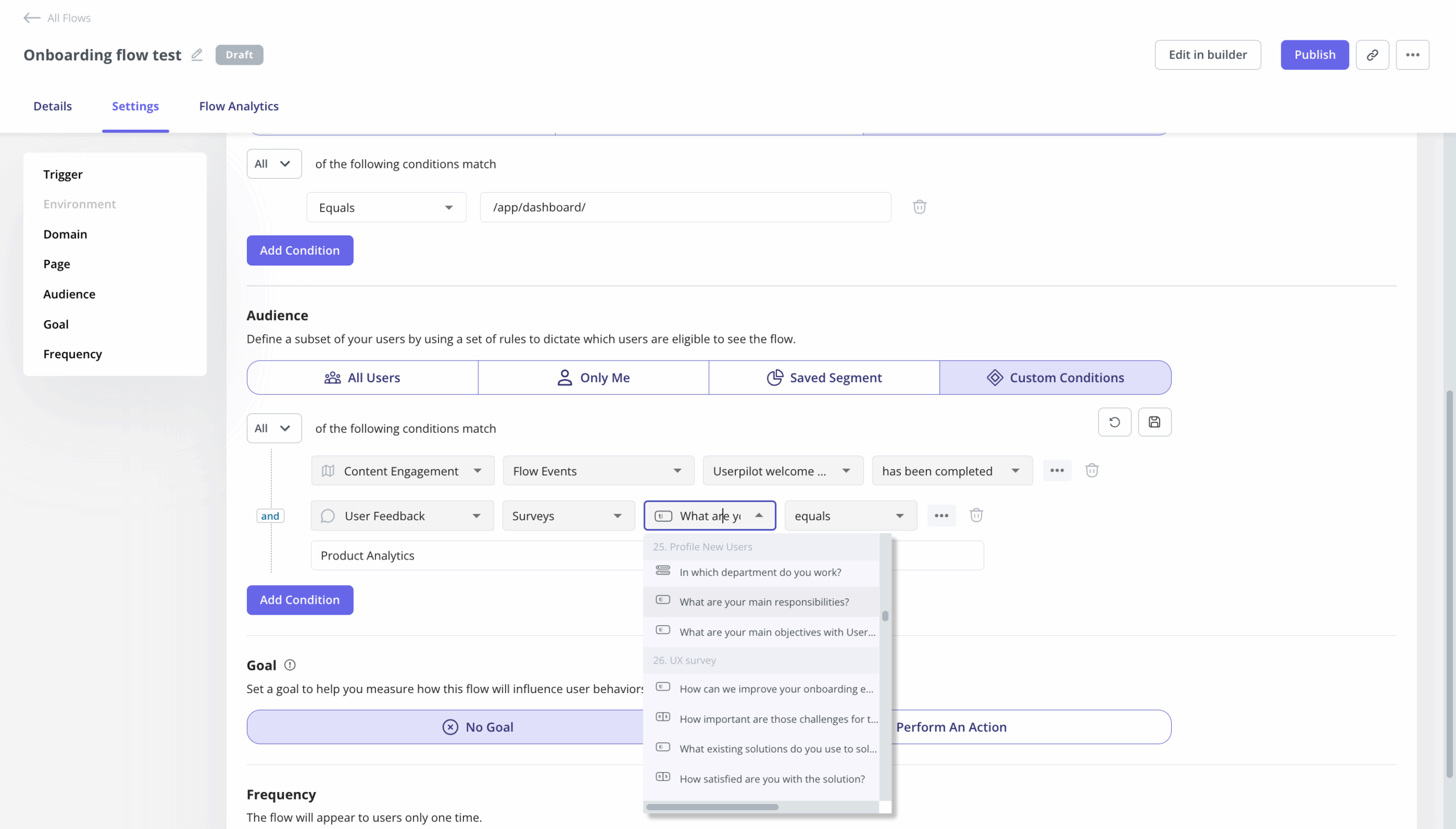Copy the flow link with the link icon

[x=1372, y=54]
